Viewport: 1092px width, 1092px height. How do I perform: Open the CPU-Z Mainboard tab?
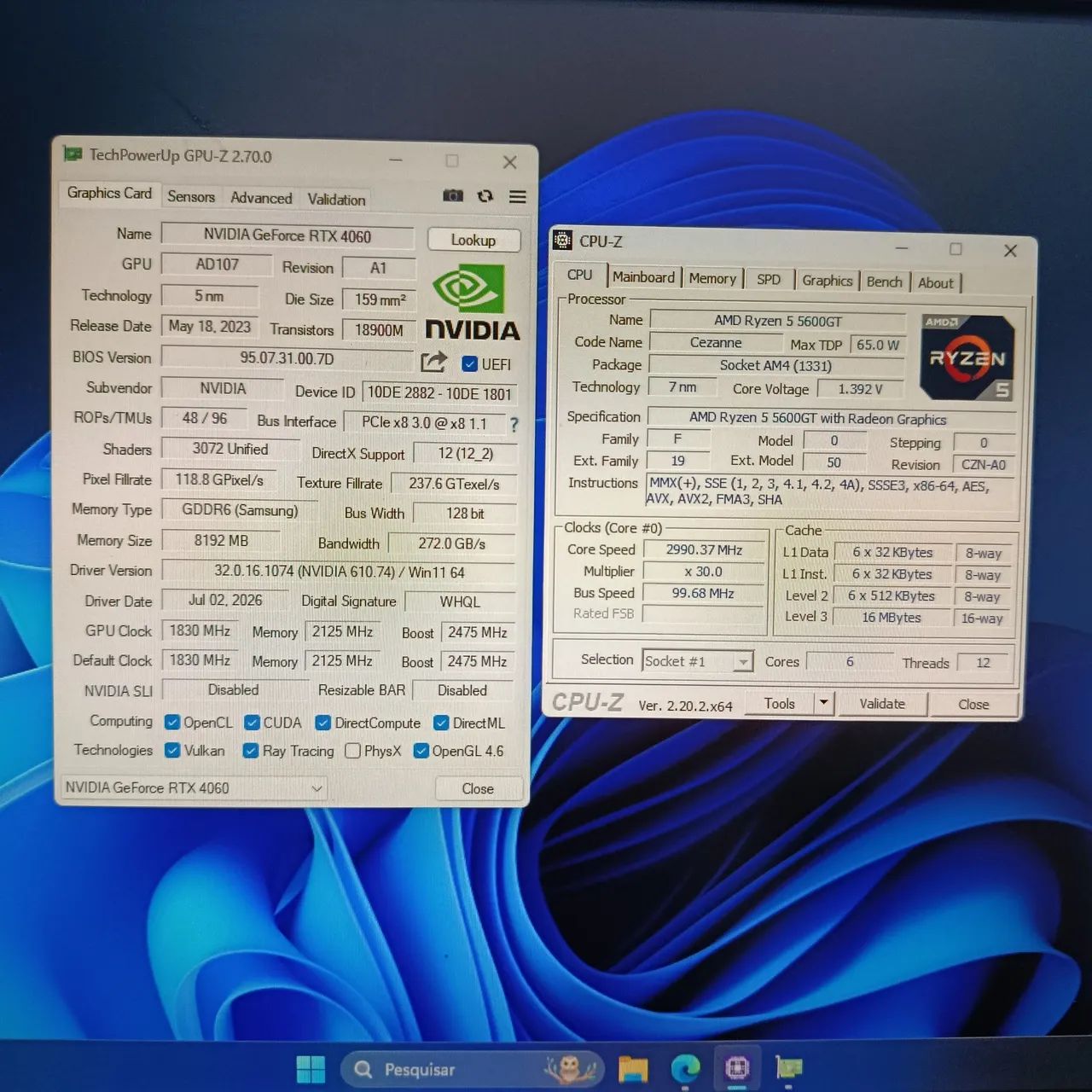643,277
